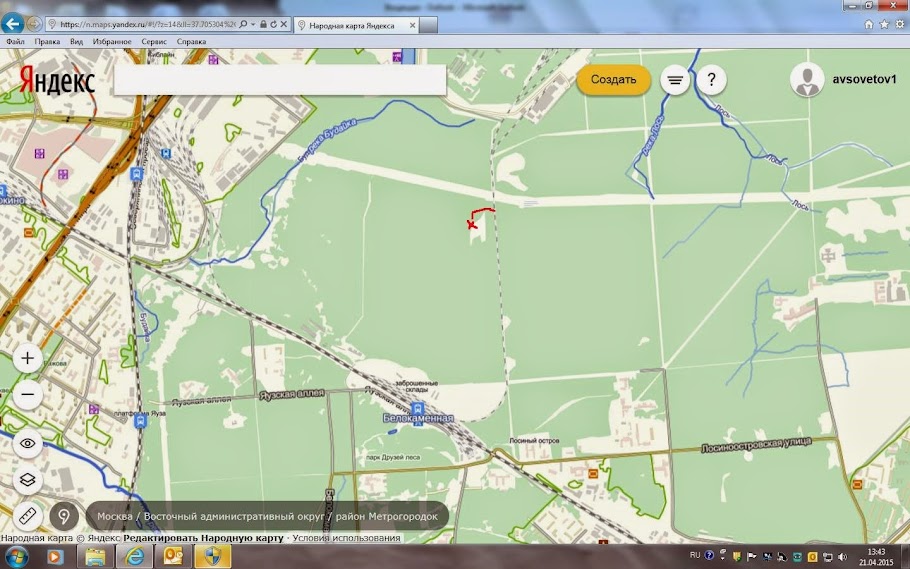Click the Лосиноостровская улица street label
This screenshot has width=910, height=569.
[756, 445]
